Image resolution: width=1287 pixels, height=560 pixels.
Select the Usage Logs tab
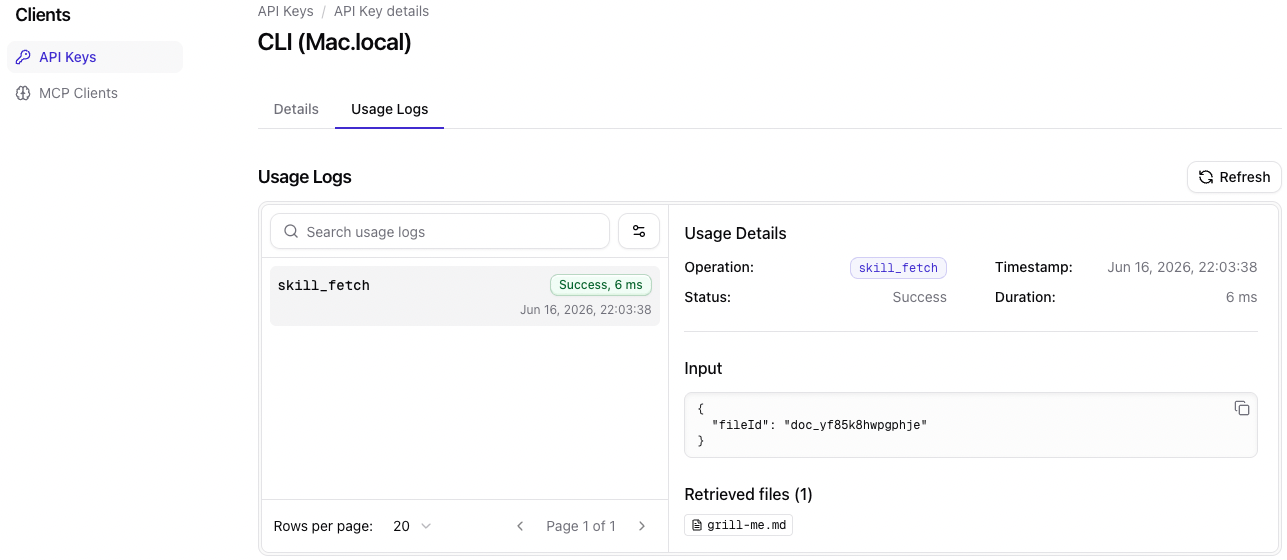click(390, 109)
